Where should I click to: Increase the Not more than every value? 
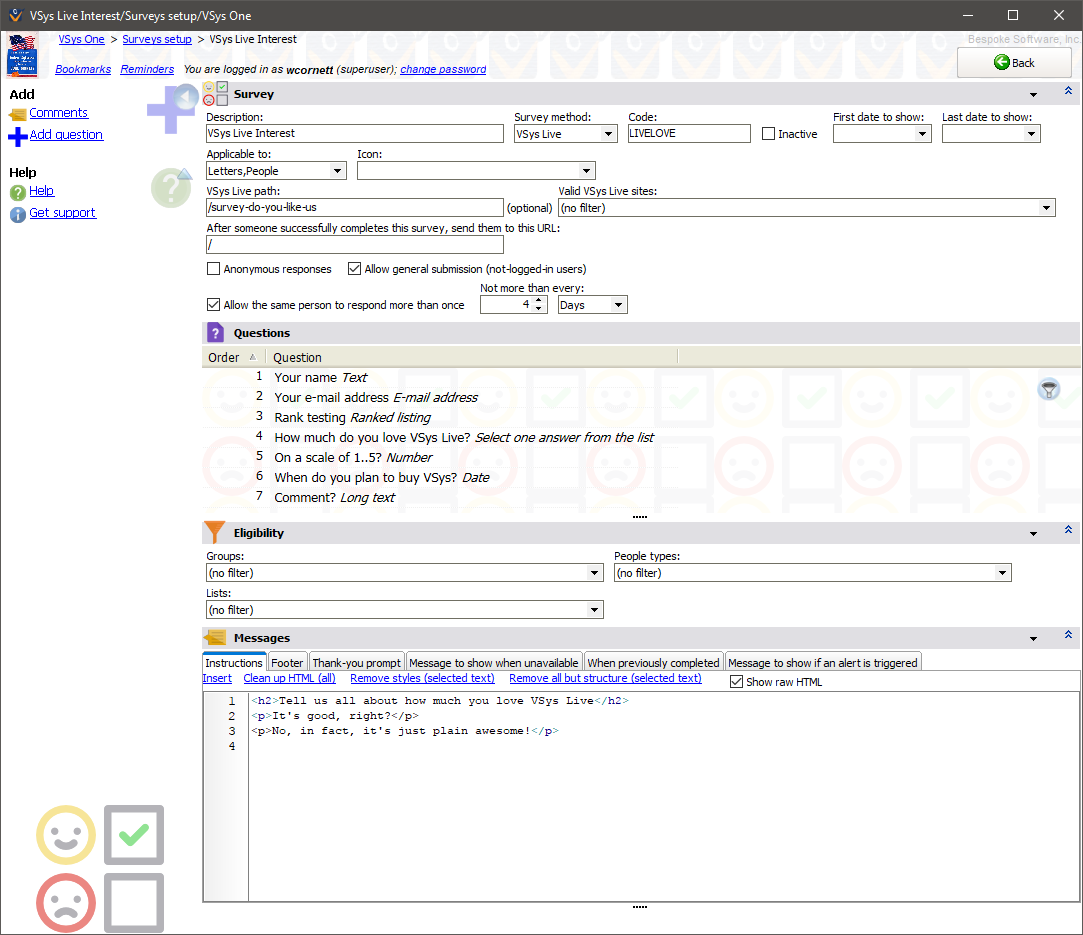[x=540, y=300]
